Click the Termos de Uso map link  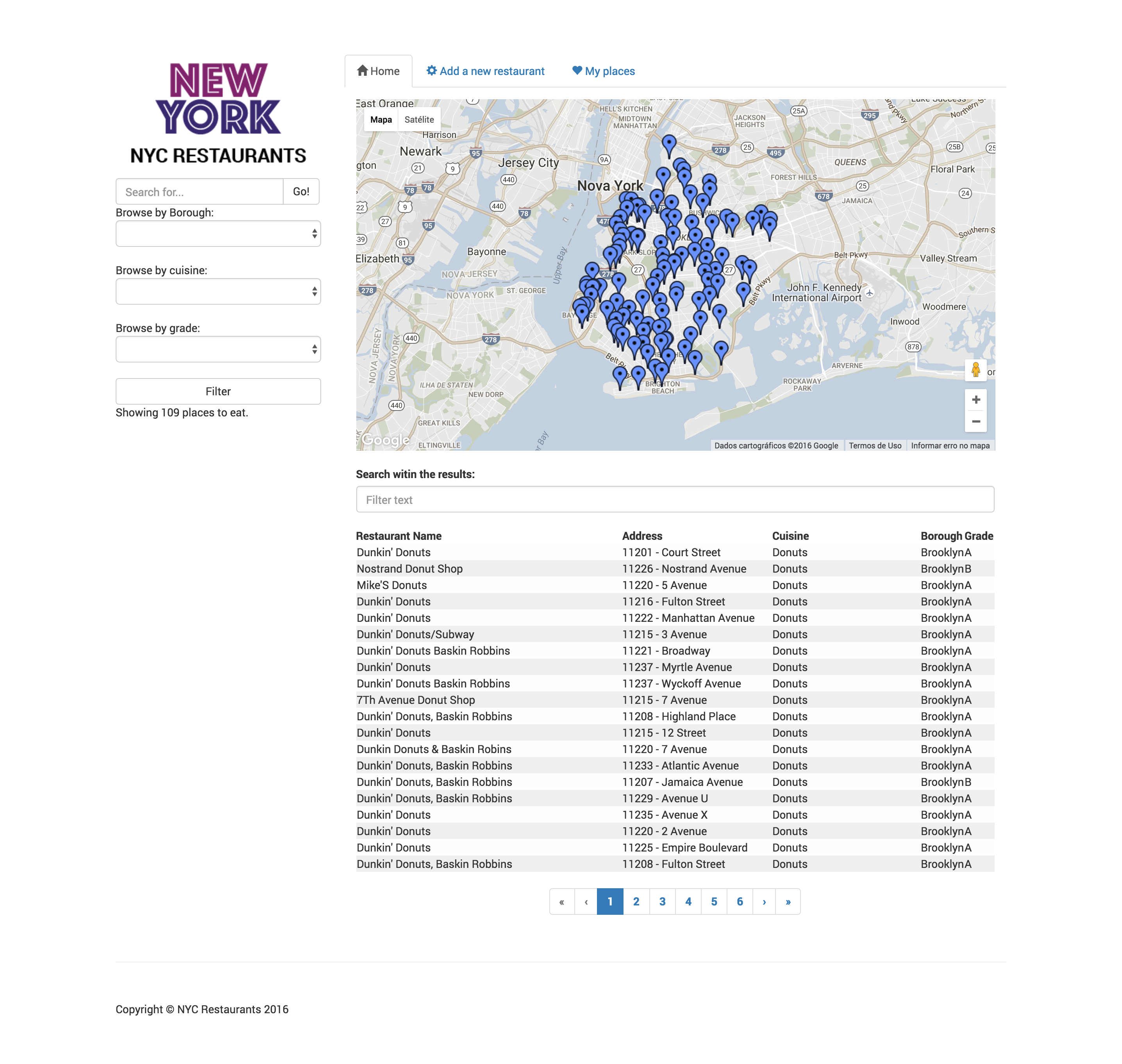coord(875,446)
